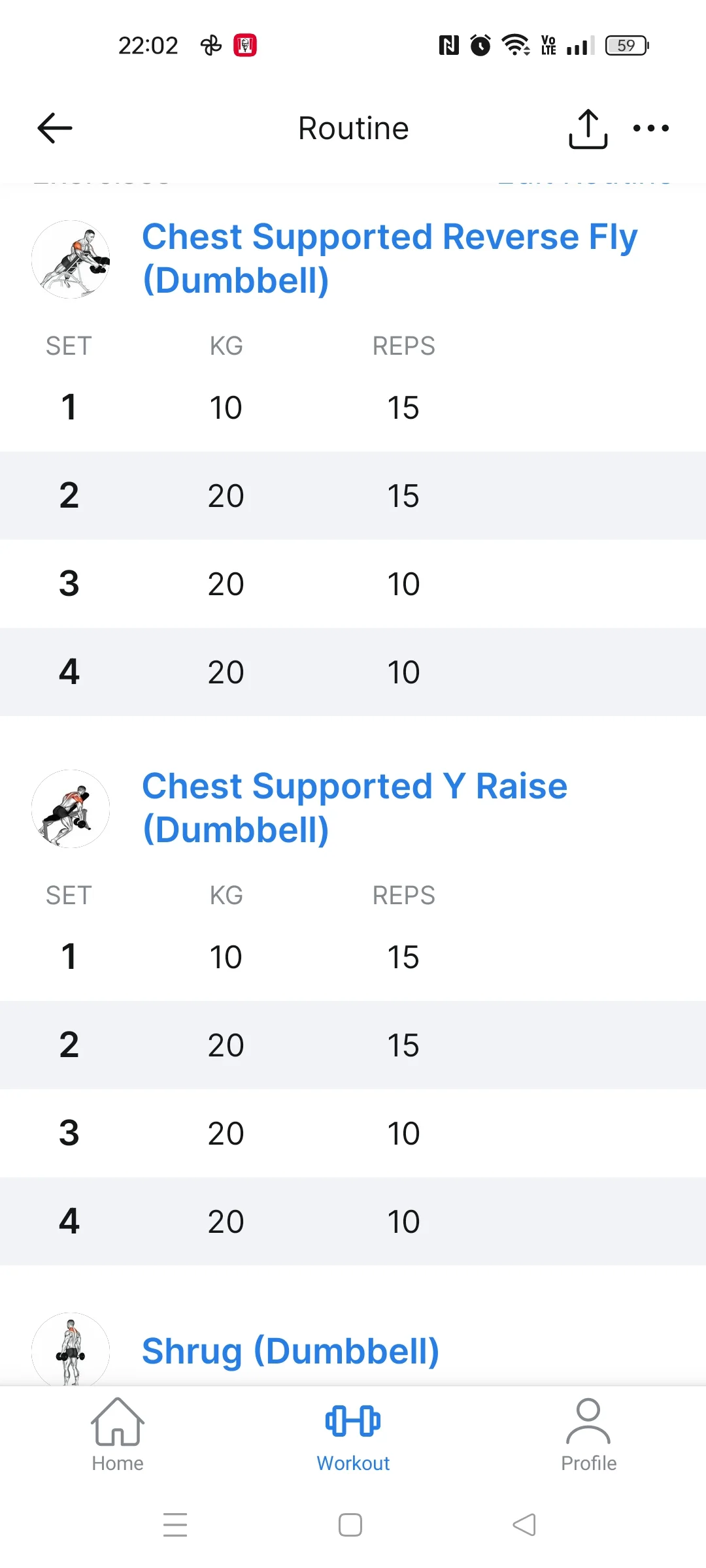This screenshot has height=1568, width=706.
Task: Switch to the Workout tab
Action: tap(353, 1435)
